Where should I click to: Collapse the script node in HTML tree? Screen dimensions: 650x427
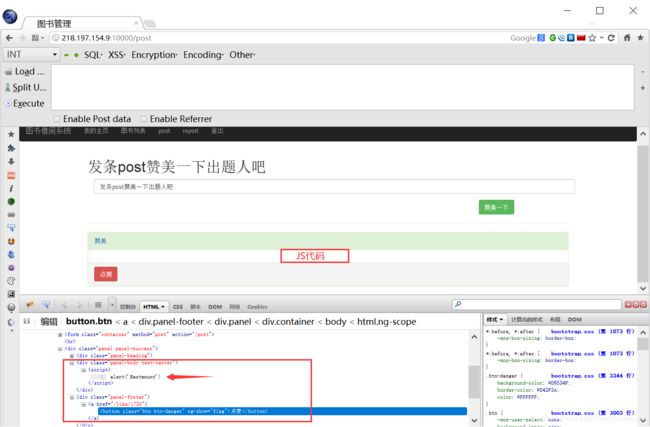(83, 370)
